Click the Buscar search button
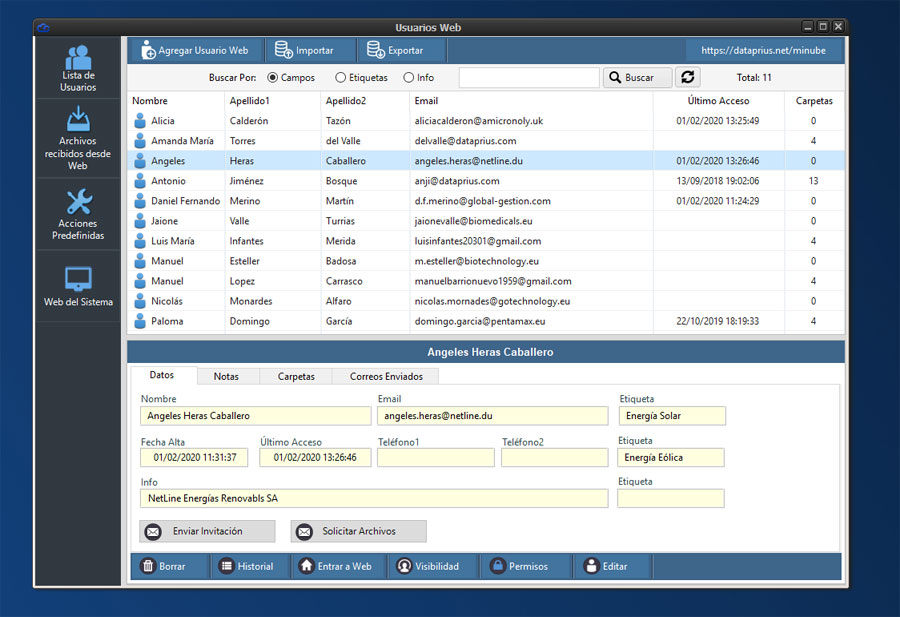The image size is (900, 617). [637, 77]
